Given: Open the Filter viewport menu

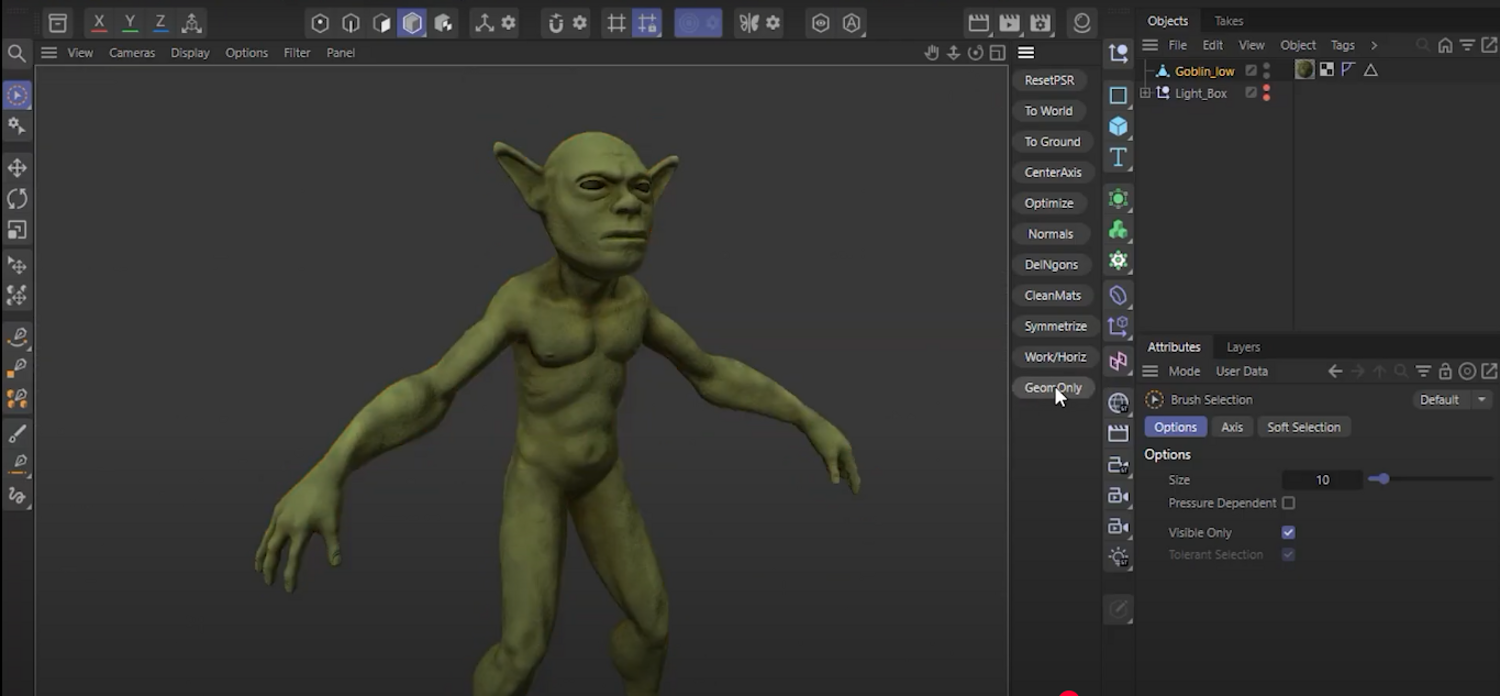Looking at the screenshot, I should click(297, 53).
